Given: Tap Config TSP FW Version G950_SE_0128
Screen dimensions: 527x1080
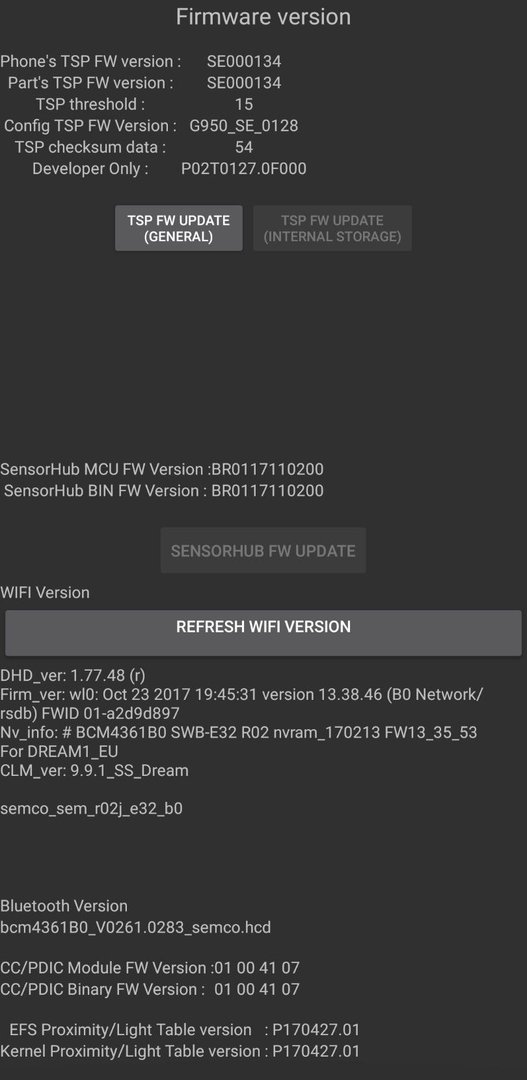Looking at the screenshot, I should [x=244, y=125].
